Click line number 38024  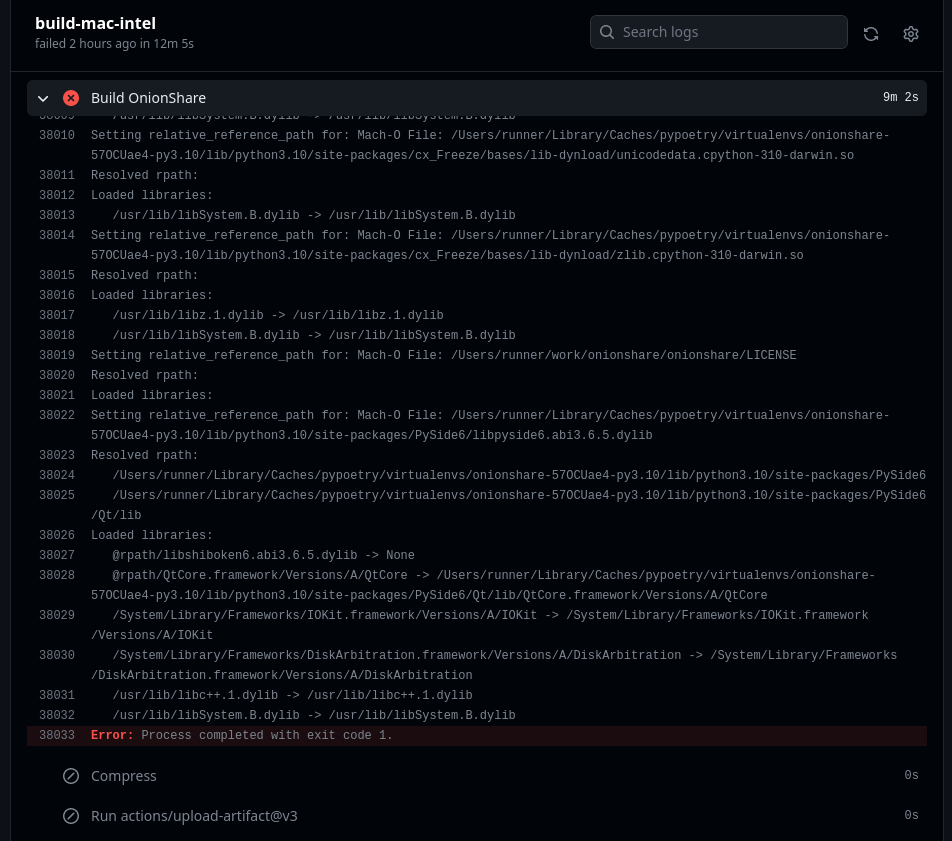(x=57, y=475)
